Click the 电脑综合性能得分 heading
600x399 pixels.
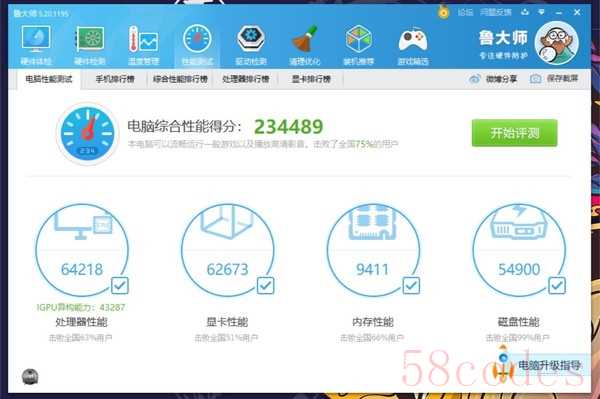(x=184, y=127)
